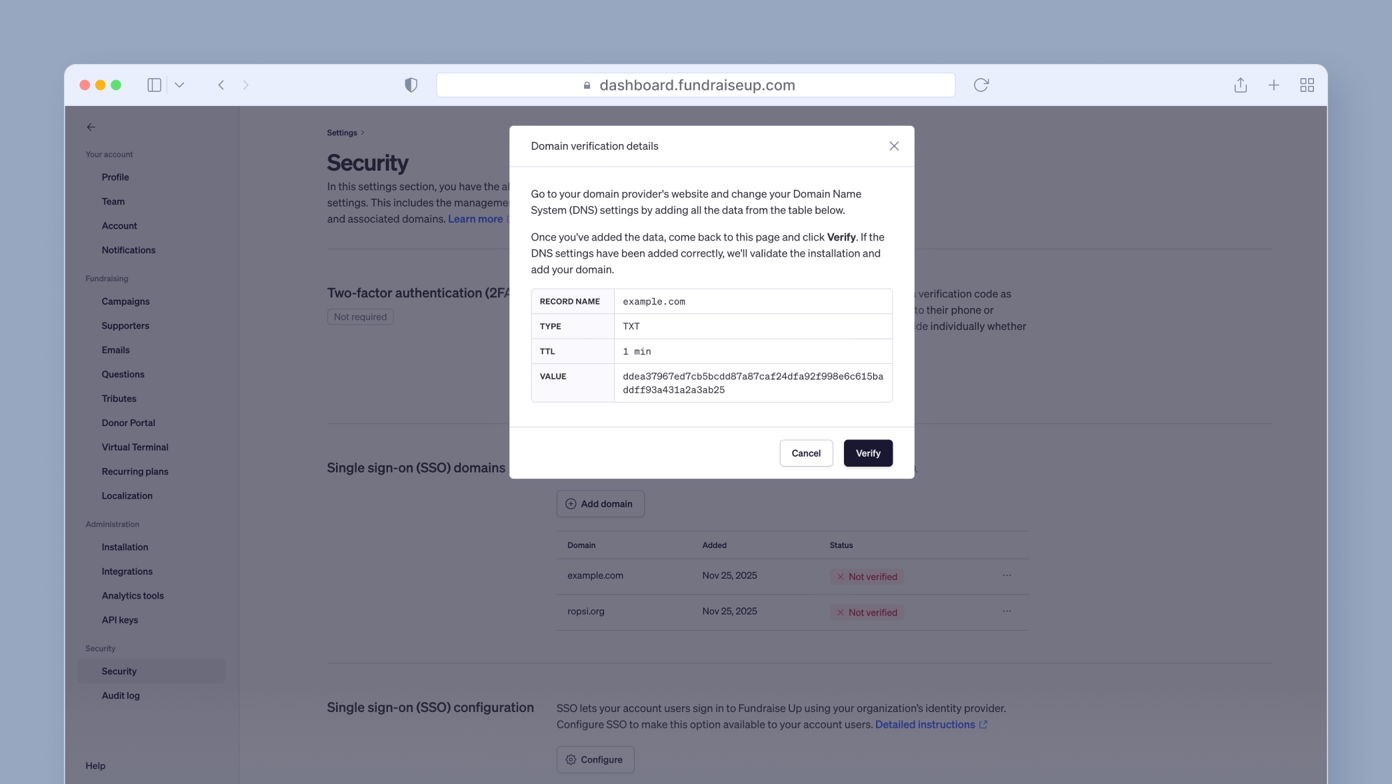Open the share icon in the toolbar
1392x784 pixels.
point(1240,85)
